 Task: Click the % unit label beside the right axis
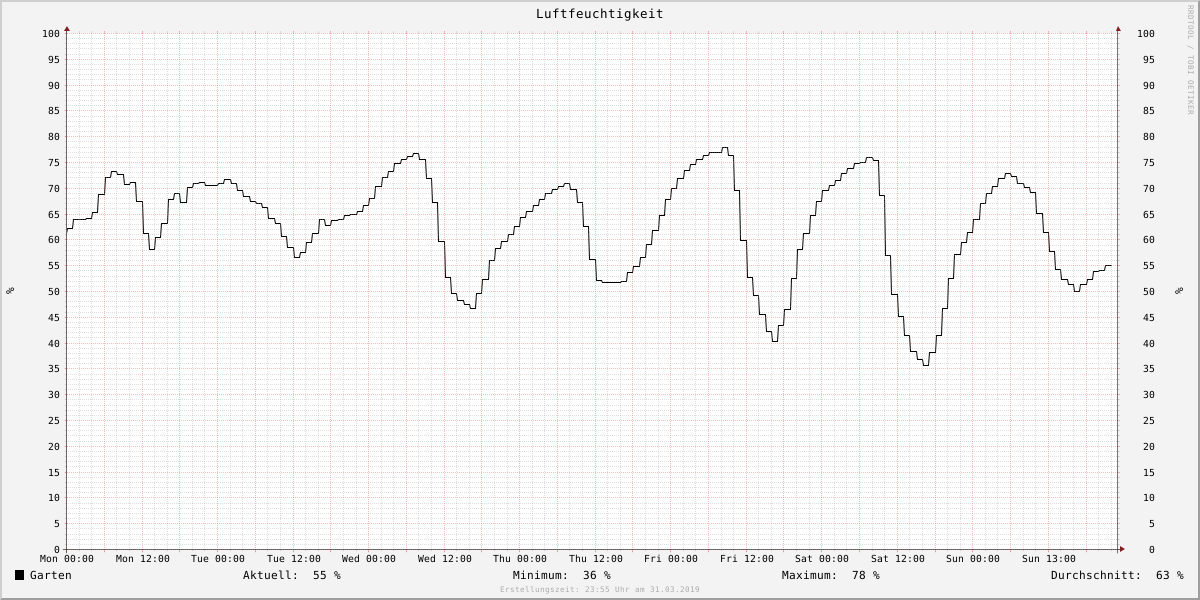1178,291
